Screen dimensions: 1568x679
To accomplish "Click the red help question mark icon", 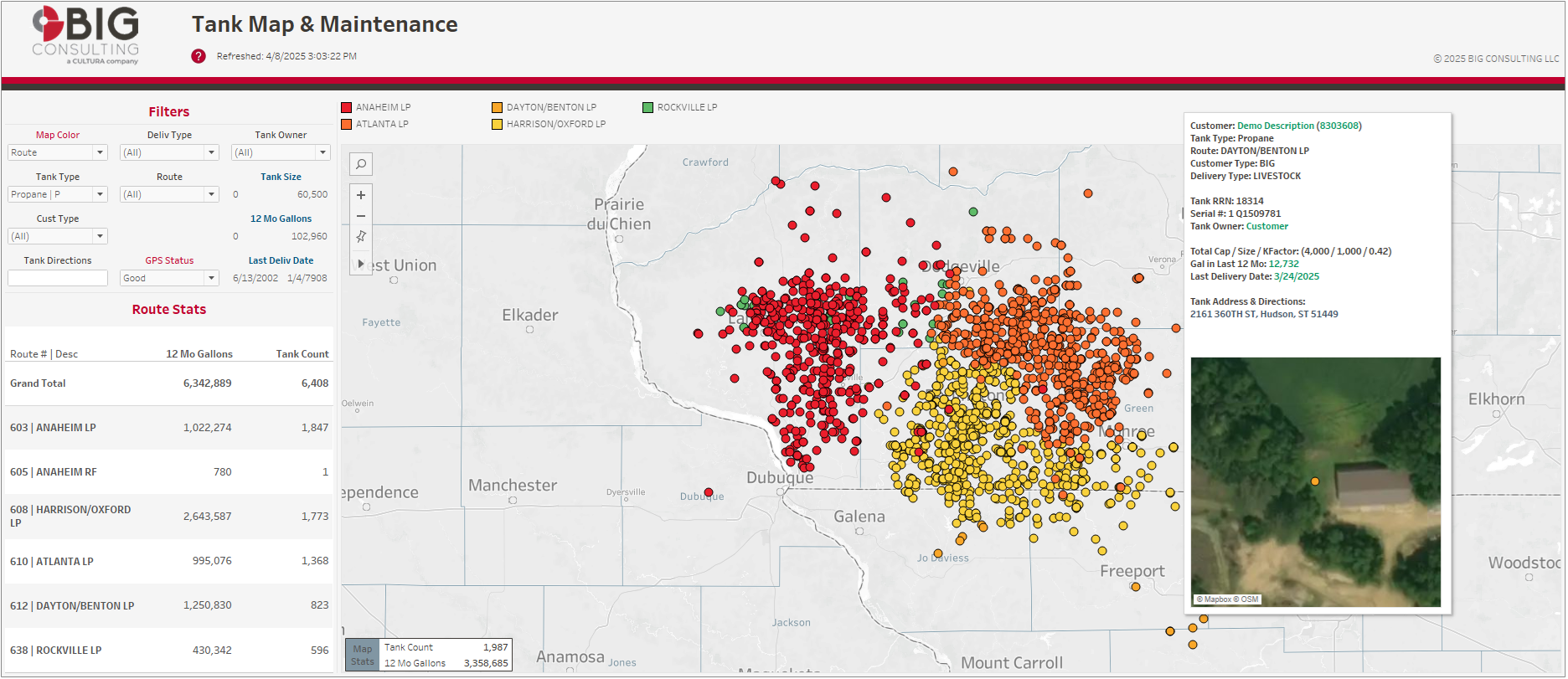I will [x=199, y=56].
